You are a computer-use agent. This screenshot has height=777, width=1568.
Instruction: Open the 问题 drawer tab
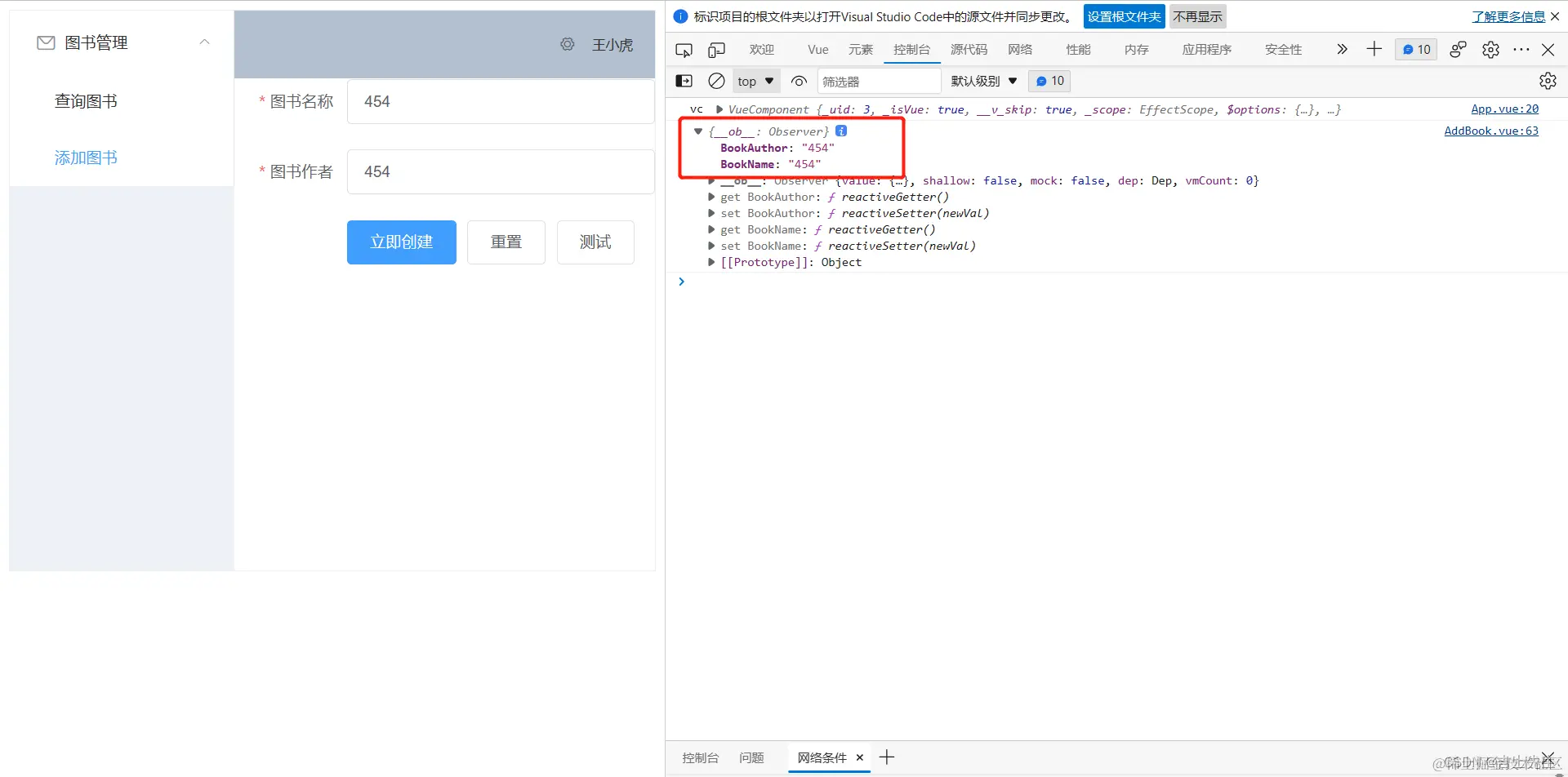751,757
